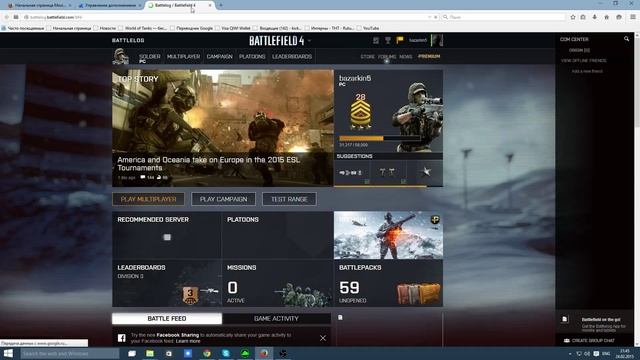
Task: Click the browser search box
Action: [504, 17]
